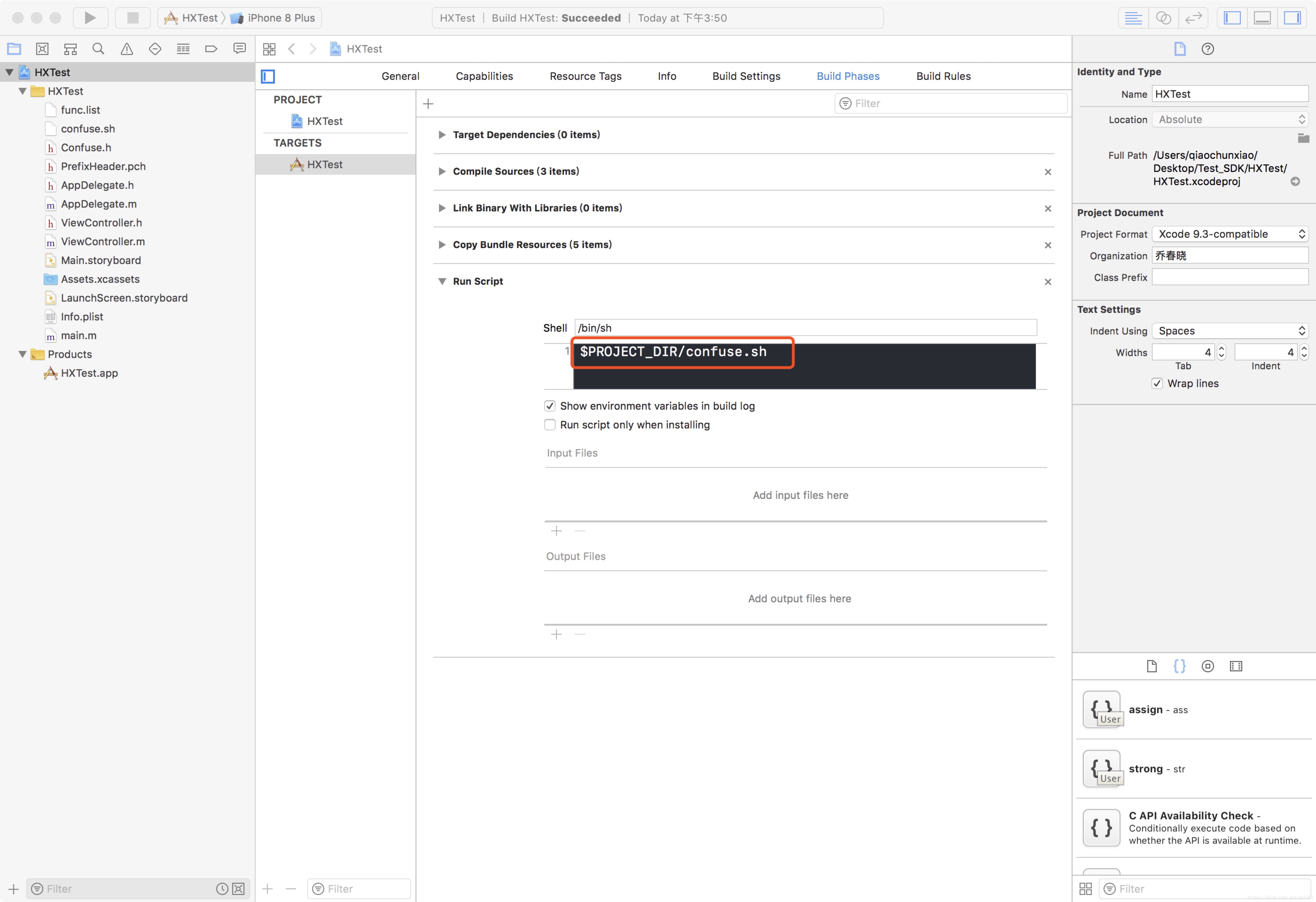Switch to Info tab
Image resolution: width=1316 pixels, height=902 pixels.
[667, 76]
